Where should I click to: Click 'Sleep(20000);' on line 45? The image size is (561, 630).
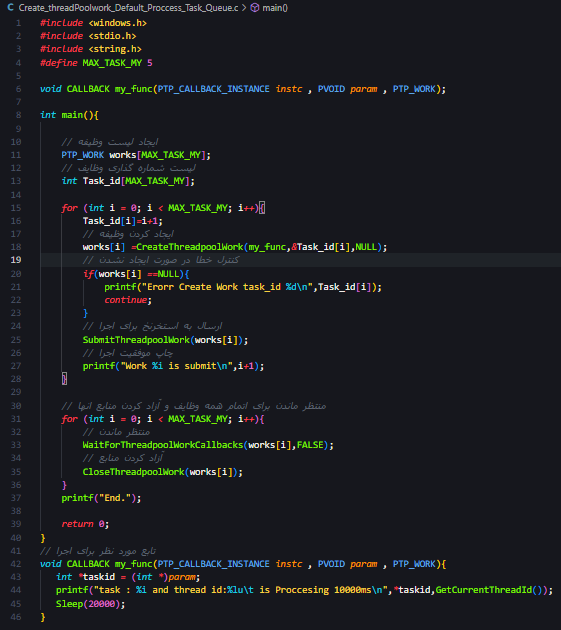(91, 604)
